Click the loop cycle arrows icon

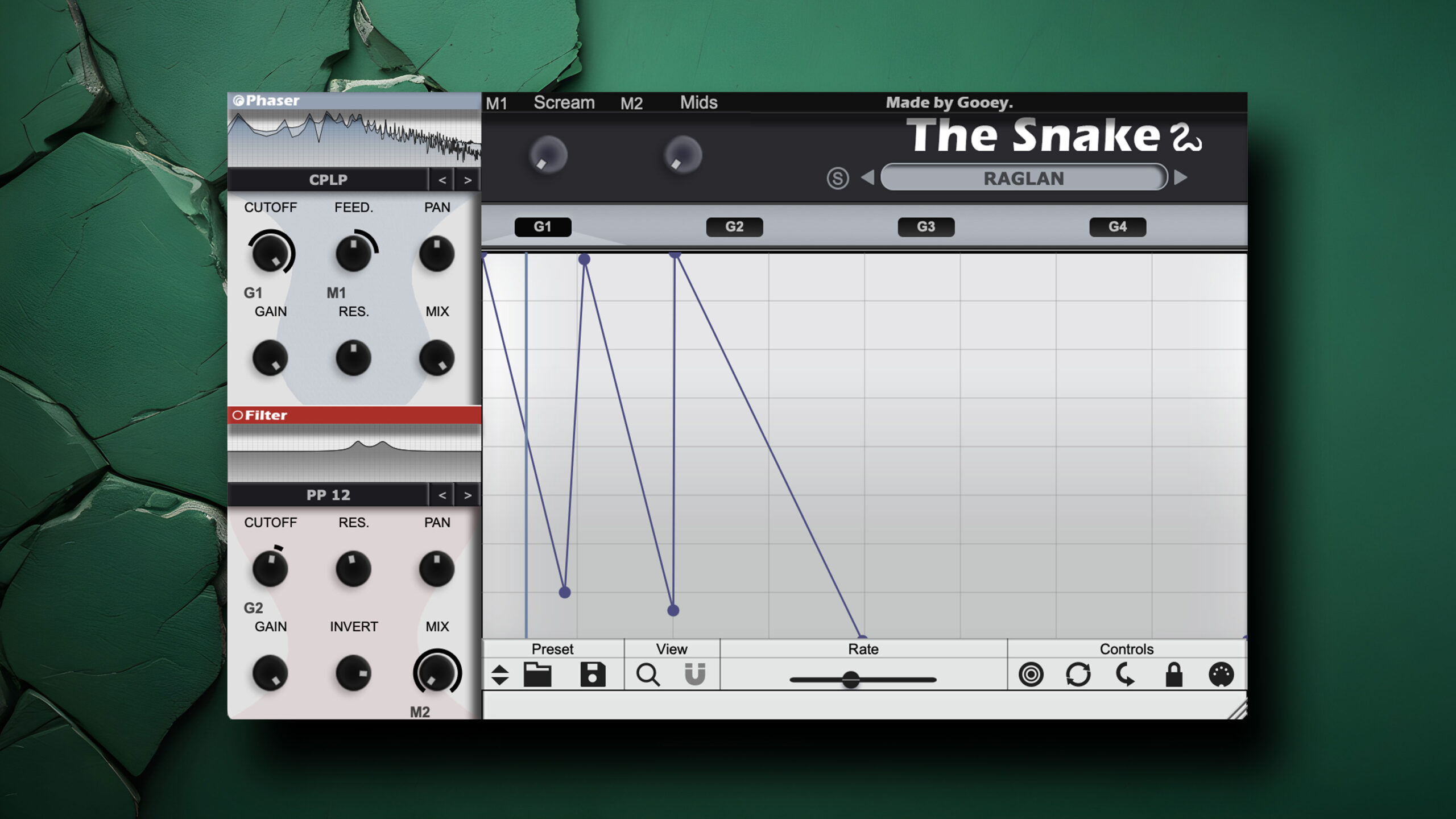pyautogui.click(x=1078, y=675)
